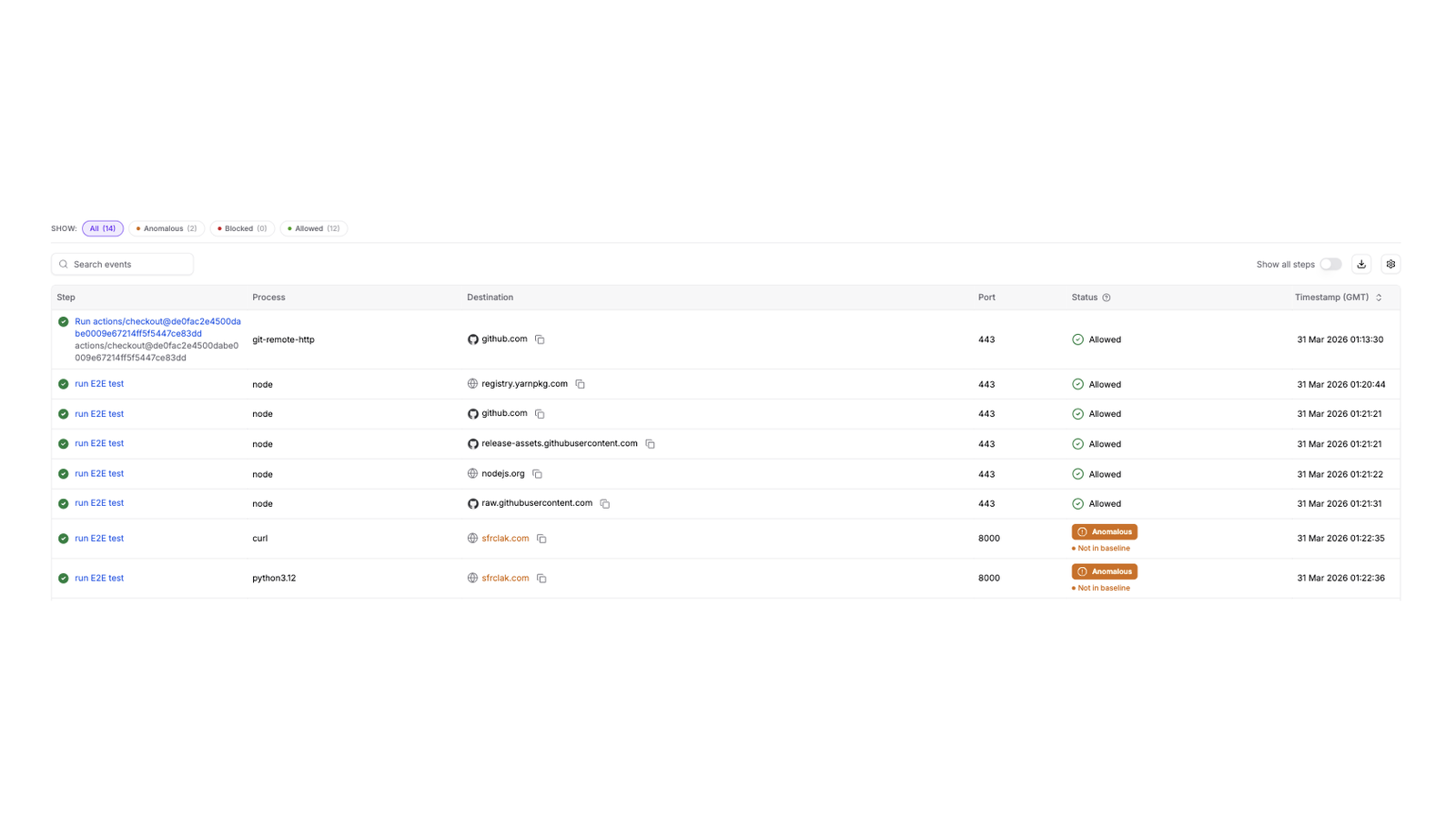Click the Status column header
The image size is (1456, 819).
pos(1085,298)
